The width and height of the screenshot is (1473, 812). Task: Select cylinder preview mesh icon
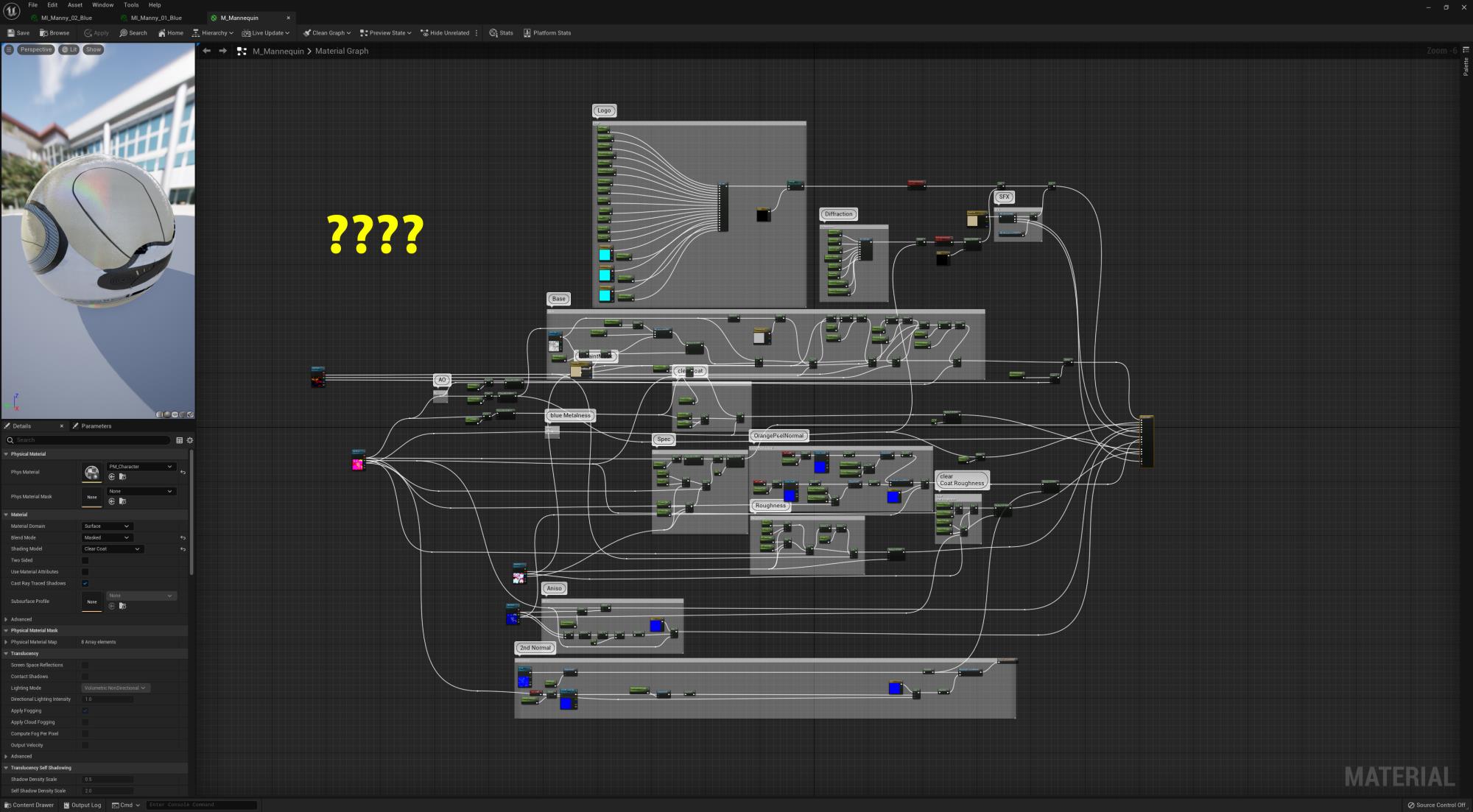[161, 414]
